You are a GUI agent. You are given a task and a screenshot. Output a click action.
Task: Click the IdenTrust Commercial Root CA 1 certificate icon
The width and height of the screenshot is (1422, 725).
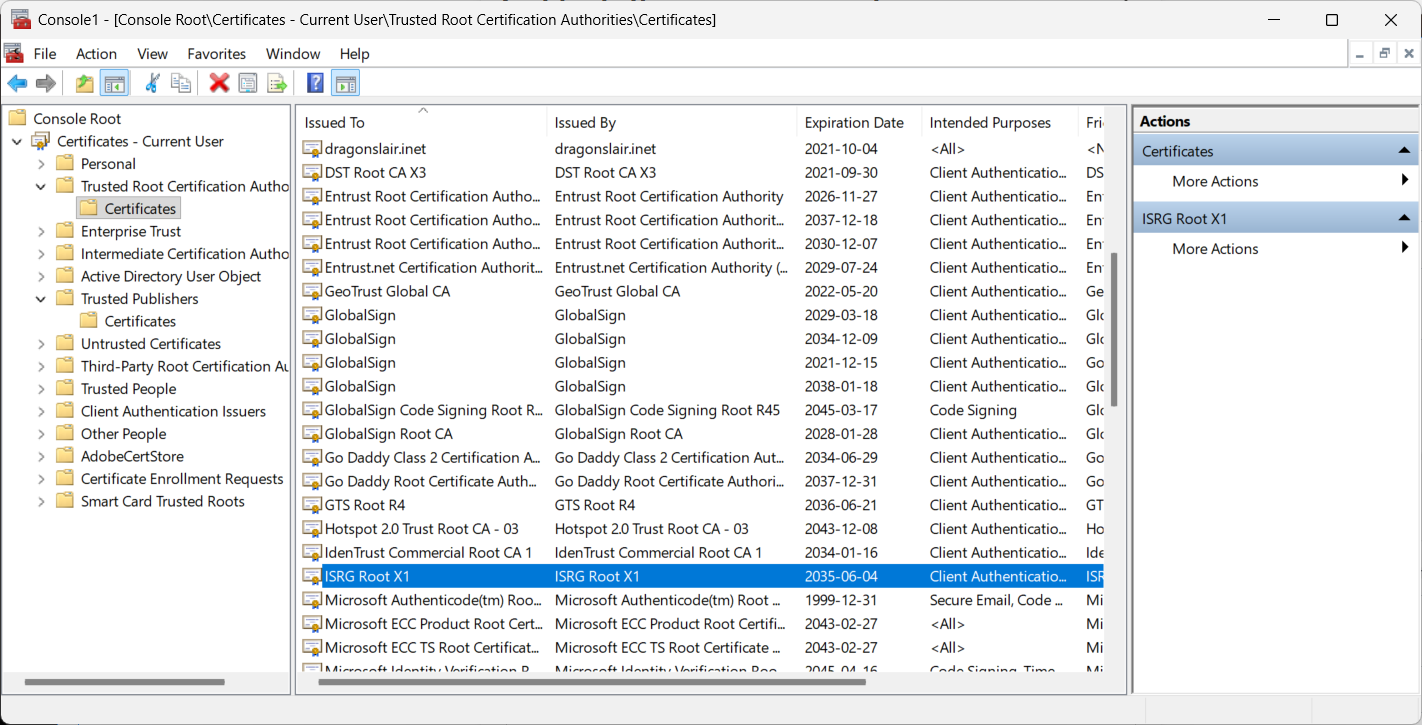coord(312,553)
